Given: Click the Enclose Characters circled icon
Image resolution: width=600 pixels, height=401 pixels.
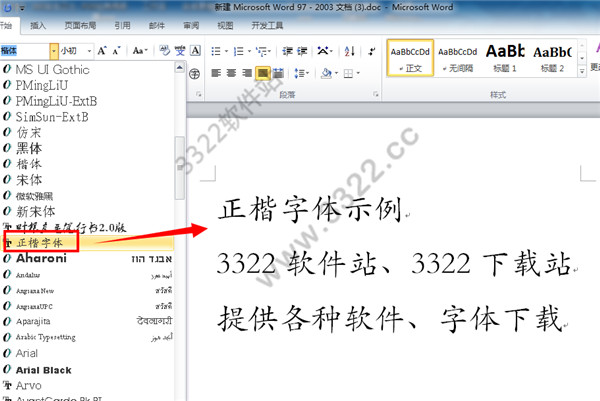Looking at the screenshot, I should (194, 73).
